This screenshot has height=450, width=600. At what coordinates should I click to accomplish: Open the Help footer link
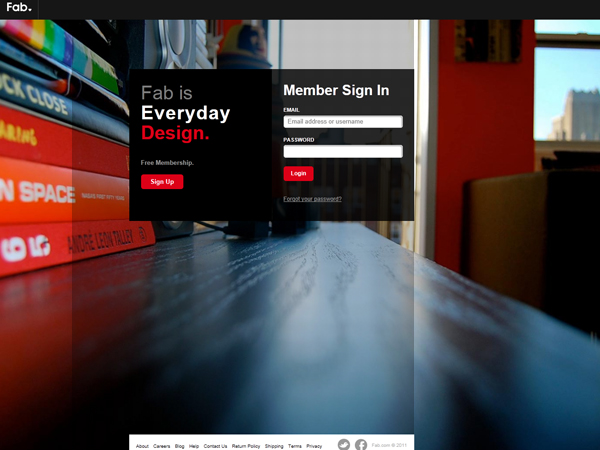tap(194, 446)
